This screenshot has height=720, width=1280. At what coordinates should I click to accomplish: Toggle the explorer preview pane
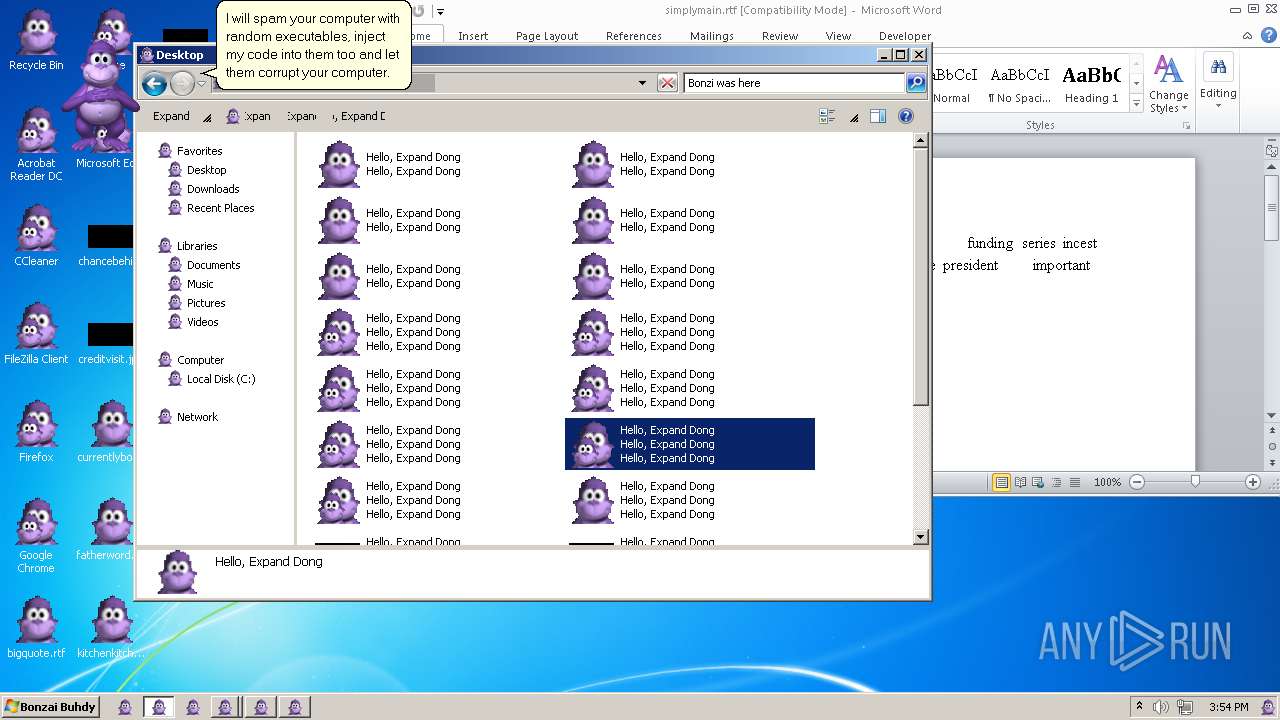878,116
